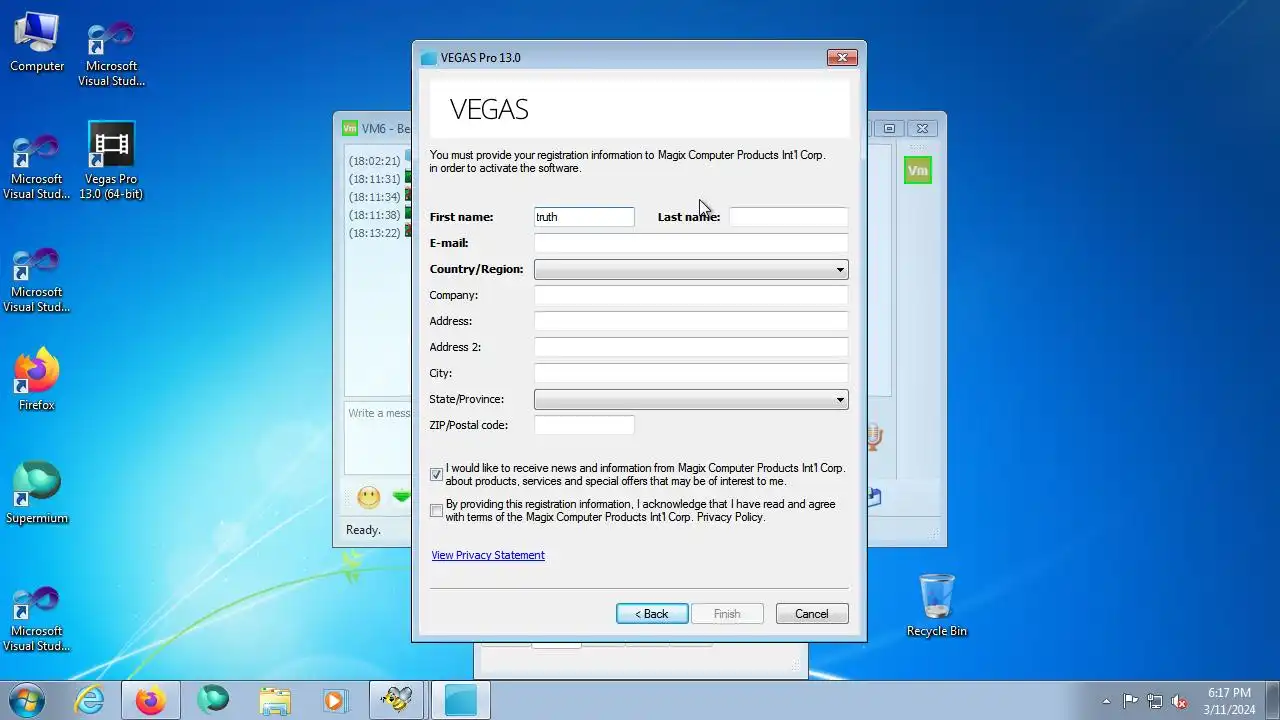Screen dimensions: 1280x720
Task: Open the Windows Explorer folder in the taskbar
Action: [274, 700]
